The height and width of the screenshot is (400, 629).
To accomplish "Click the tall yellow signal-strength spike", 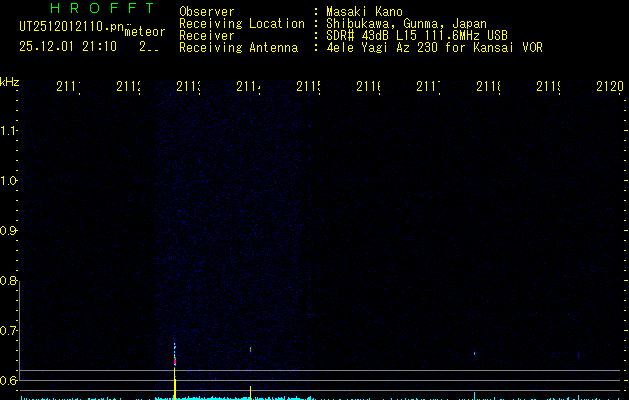I will click(175, 382).
